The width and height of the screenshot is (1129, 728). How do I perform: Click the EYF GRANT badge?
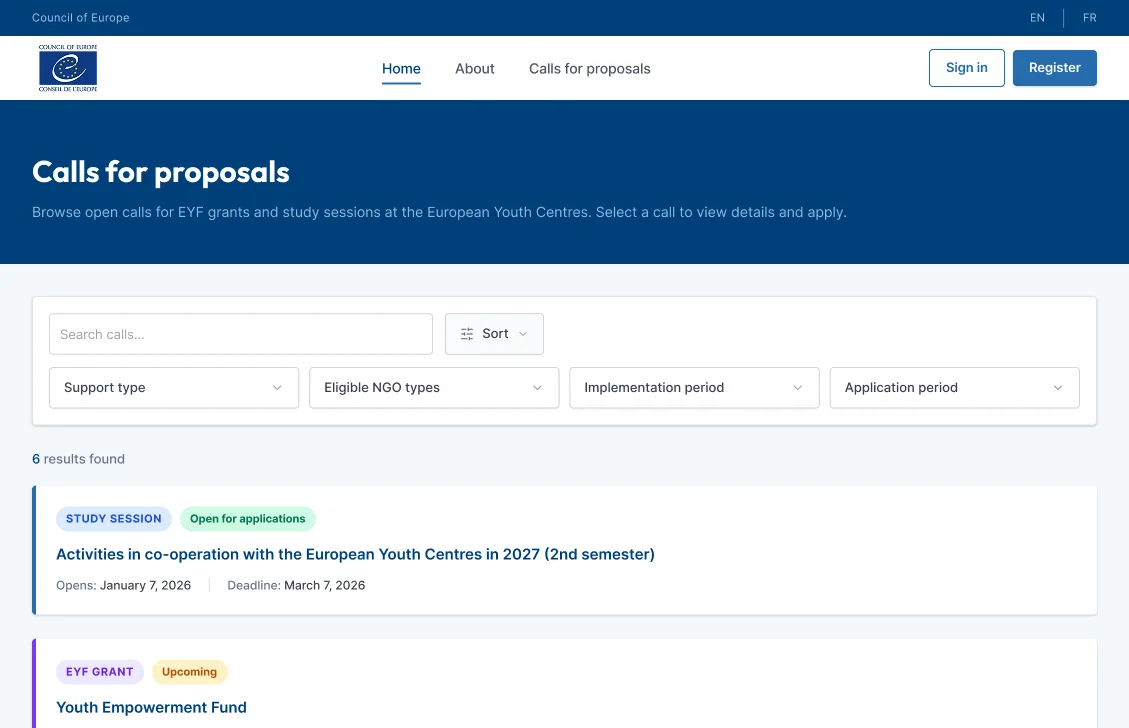click(99, 672)
